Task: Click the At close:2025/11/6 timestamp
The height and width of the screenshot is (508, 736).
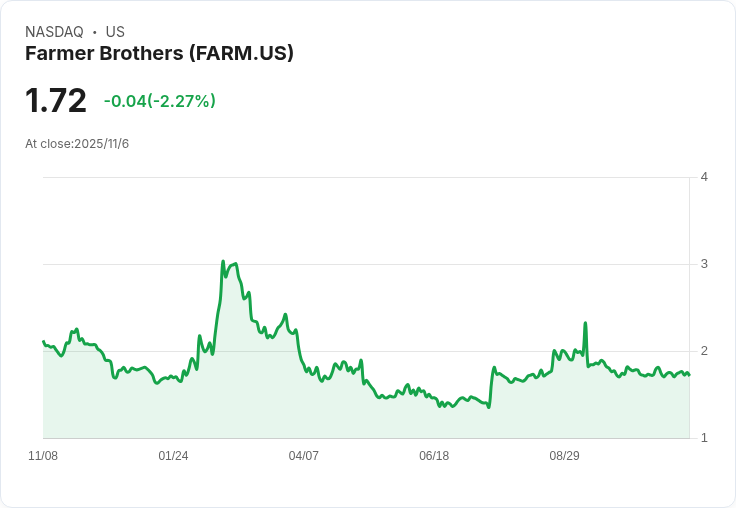Action: (77, 144)
